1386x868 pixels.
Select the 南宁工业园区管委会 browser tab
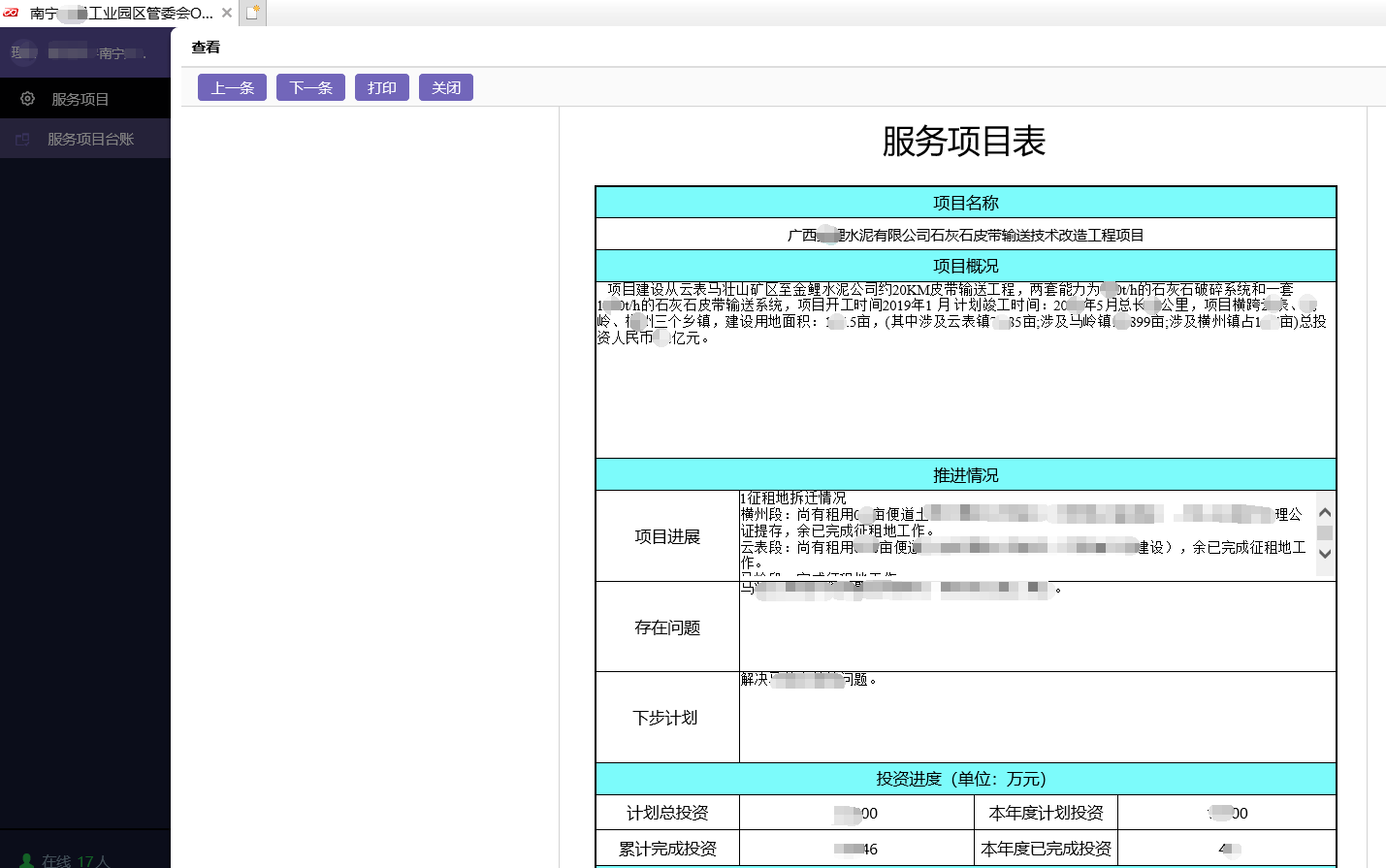pos(116,13)
